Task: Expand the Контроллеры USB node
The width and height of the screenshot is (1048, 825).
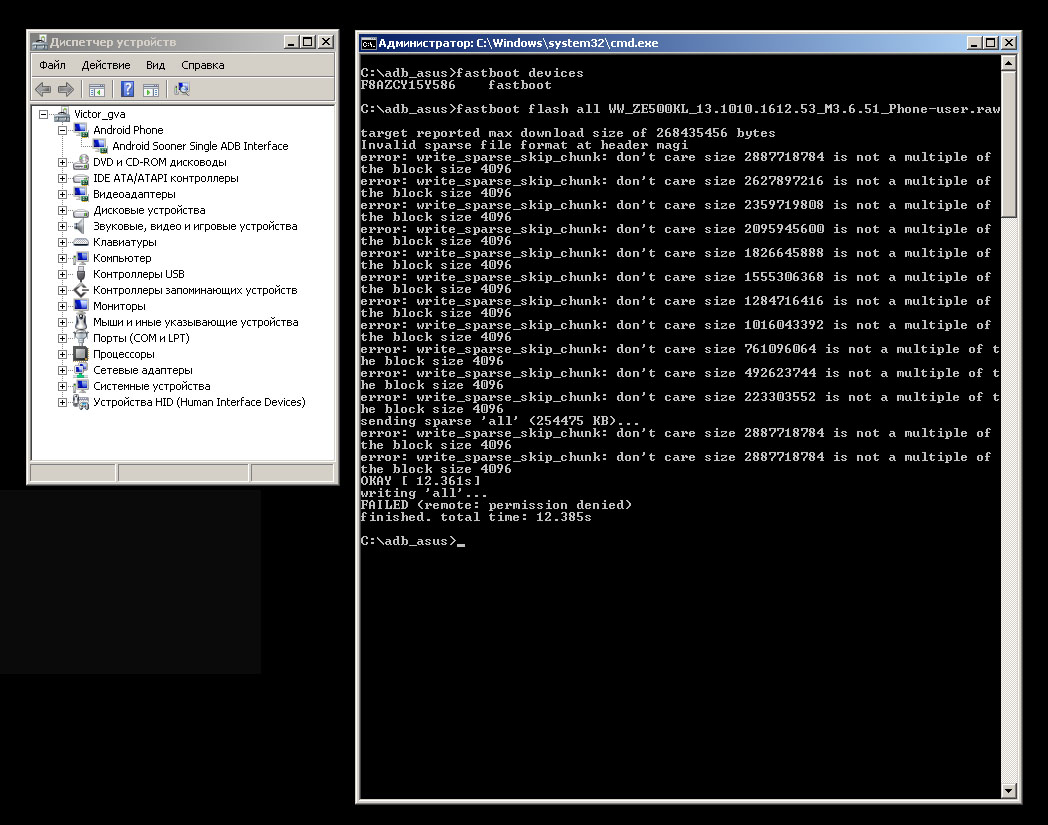Action: (62, 274)
